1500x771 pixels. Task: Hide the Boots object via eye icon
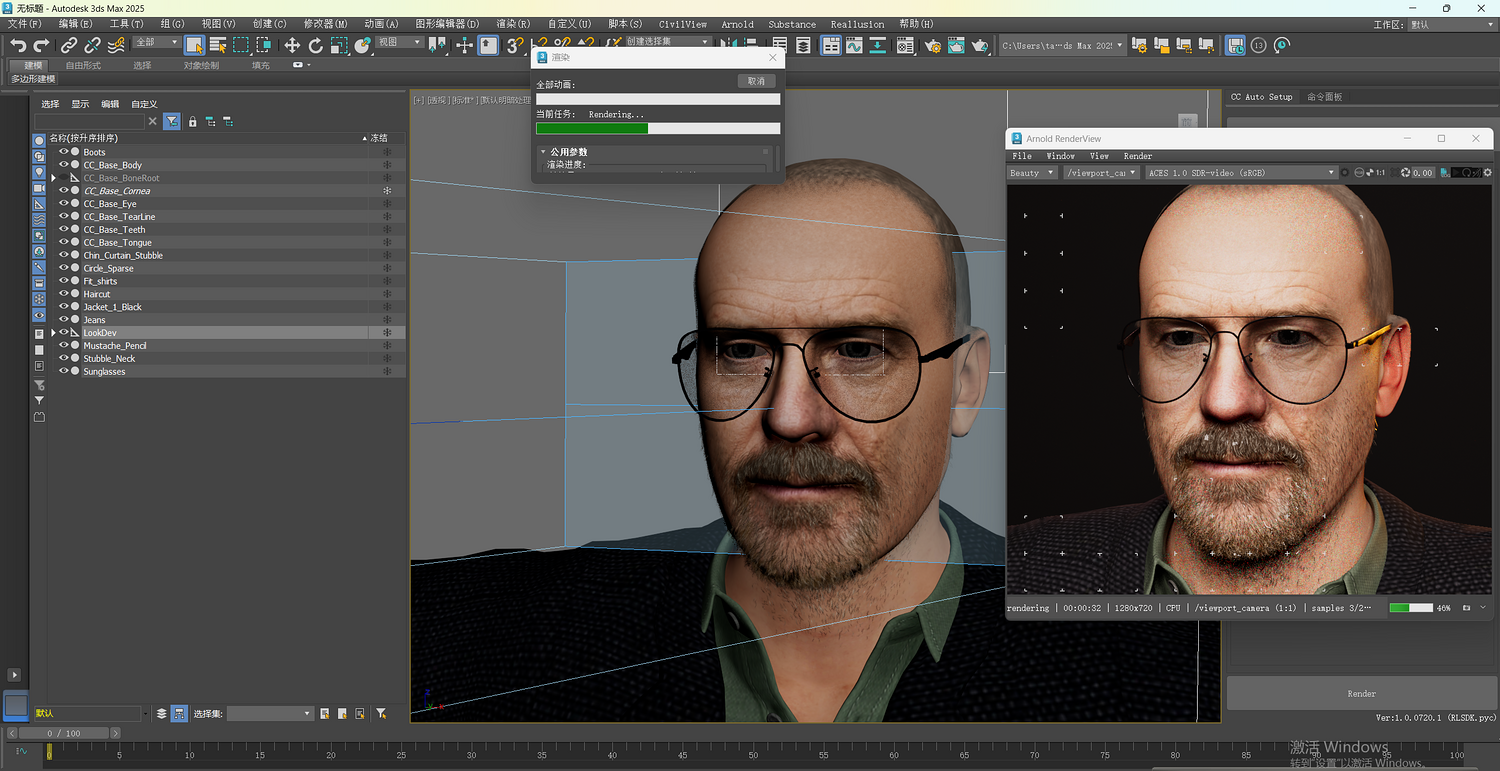64,152
